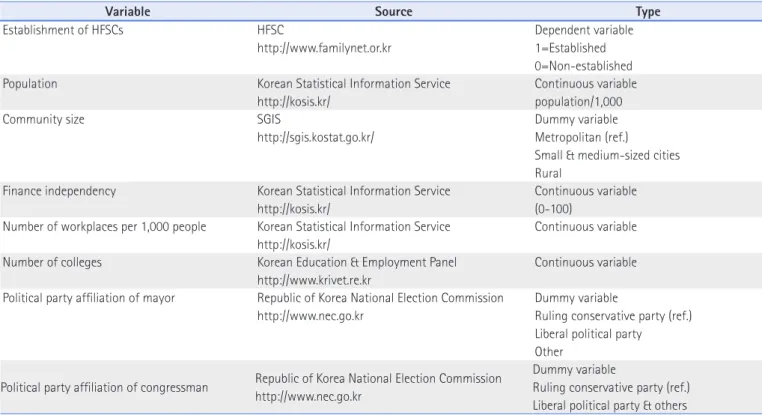The image size is (762, 415).
Task: Open kosis.kr link in Population row
Action: coord(294,102)
